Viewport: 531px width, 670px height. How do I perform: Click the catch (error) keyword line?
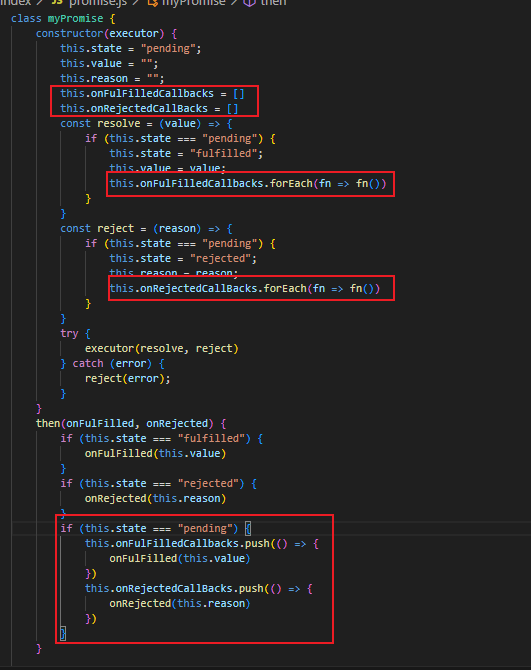click(112, 364)
